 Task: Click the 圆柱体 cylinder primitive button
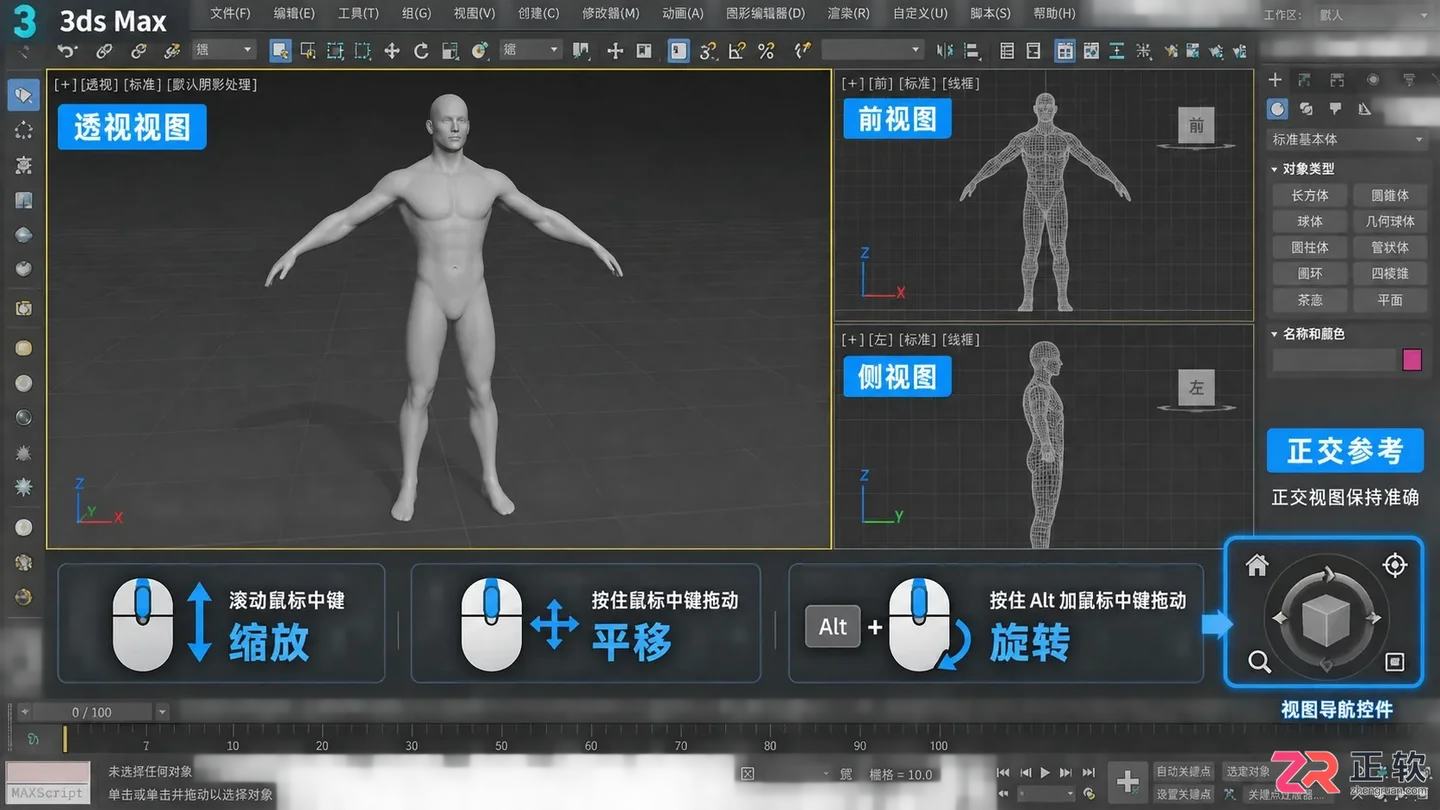coord(1309,247)
